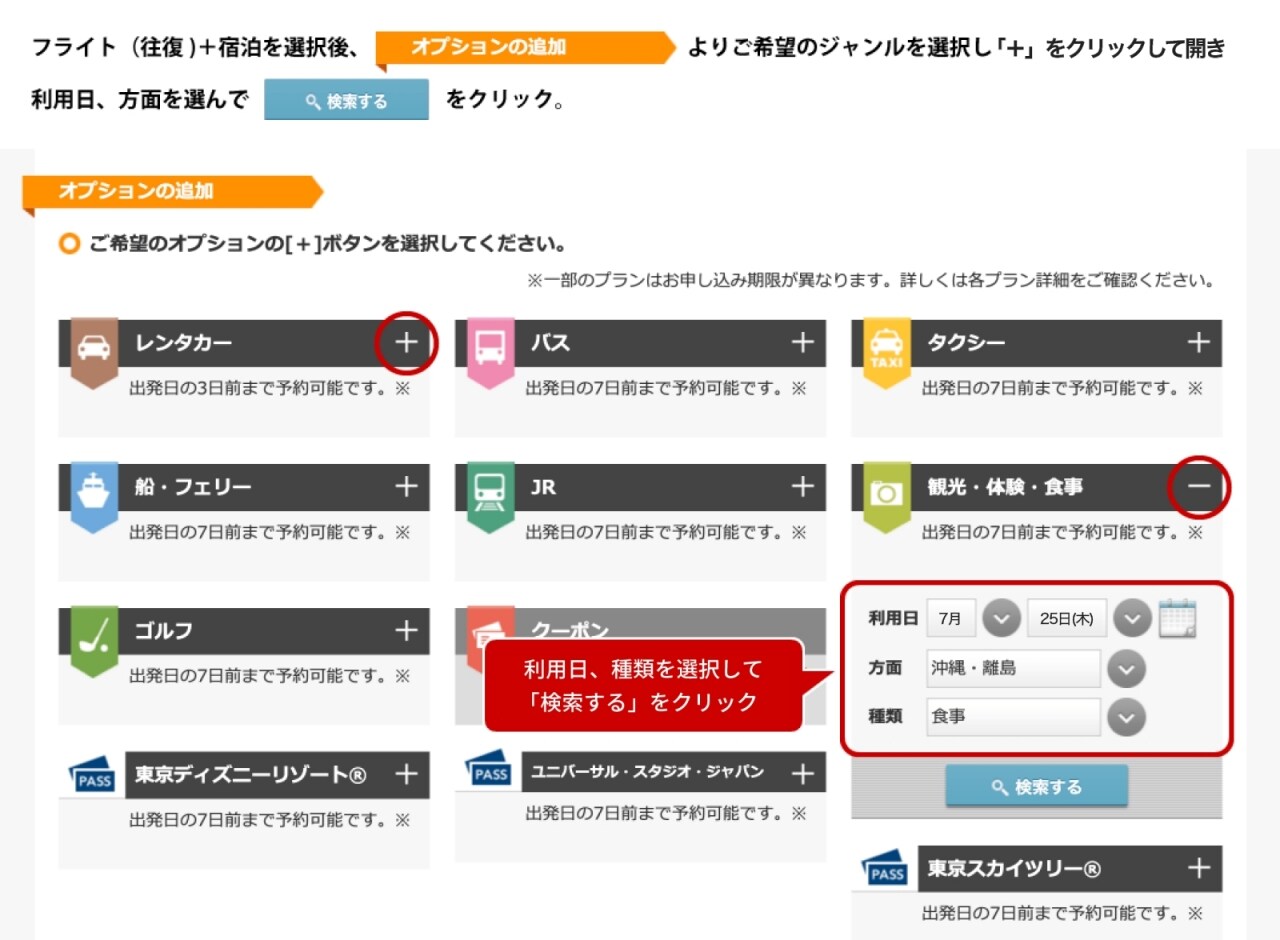Open the calendar date picker icon

click(1178, 619)
